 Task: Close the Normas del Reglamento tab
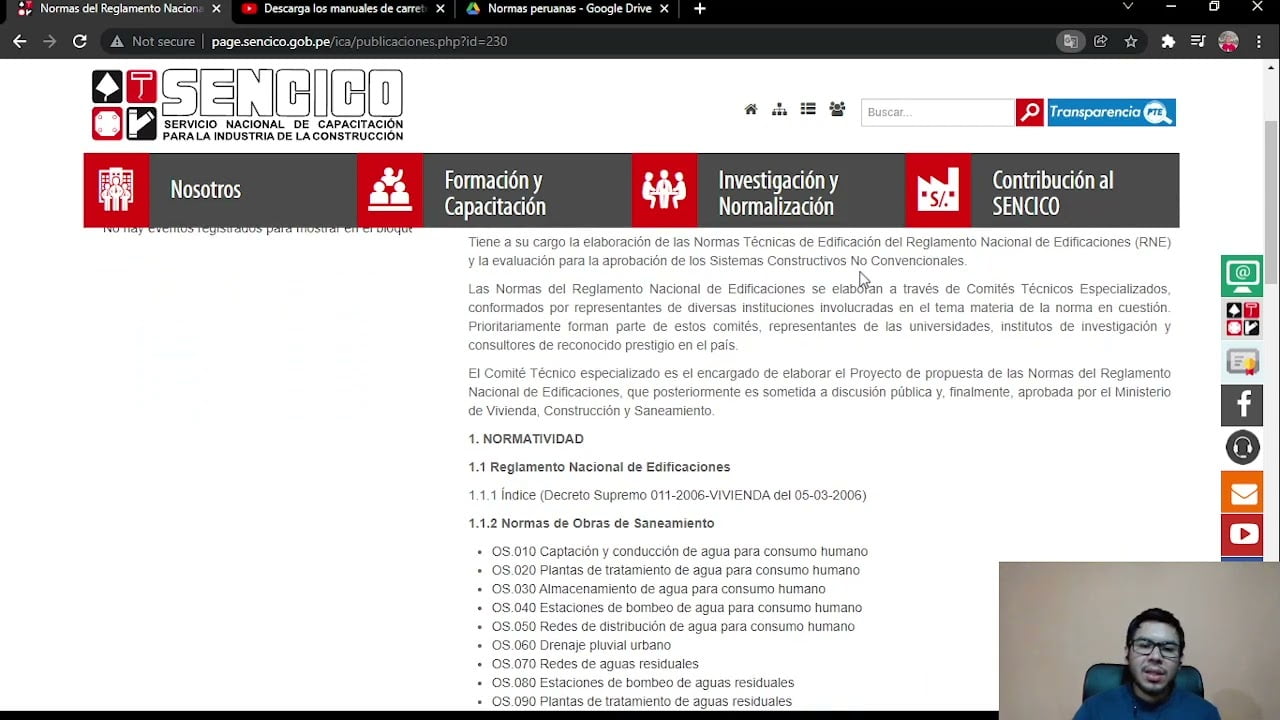click(216, 9)
